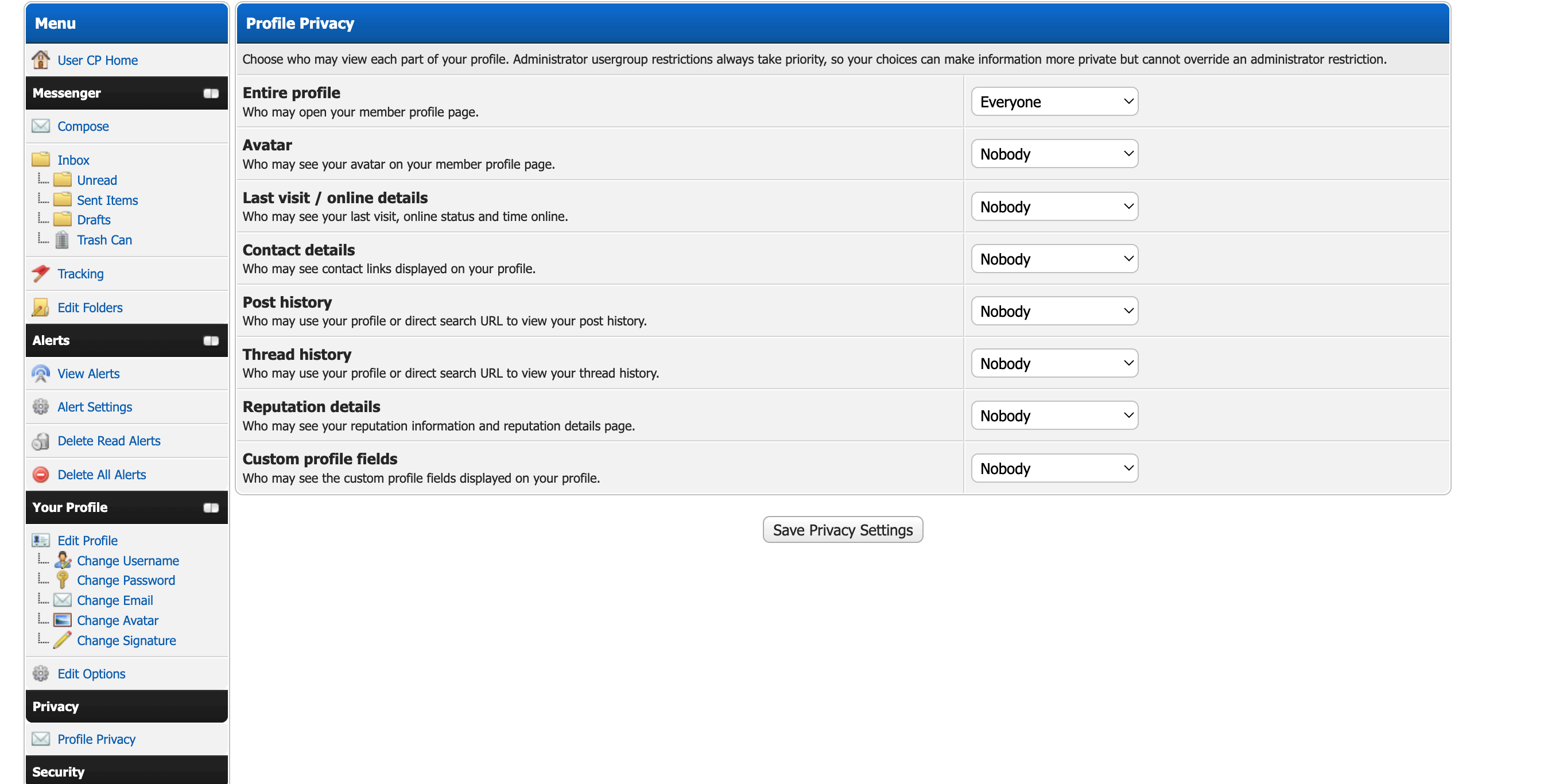Viewport: 1567px width, 784px height.
Task: Click the User CP Home house icon
Action: pyautogui.click(x=41, y=60)
